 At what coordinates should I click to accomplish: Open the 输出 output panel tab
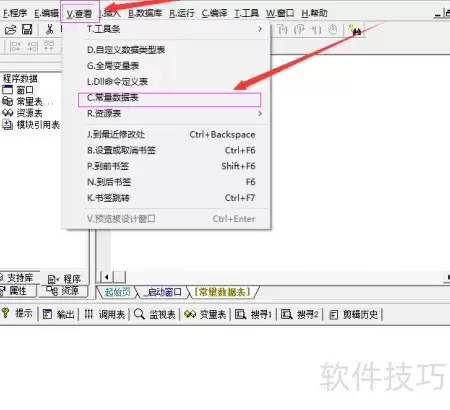coord(59,314)
